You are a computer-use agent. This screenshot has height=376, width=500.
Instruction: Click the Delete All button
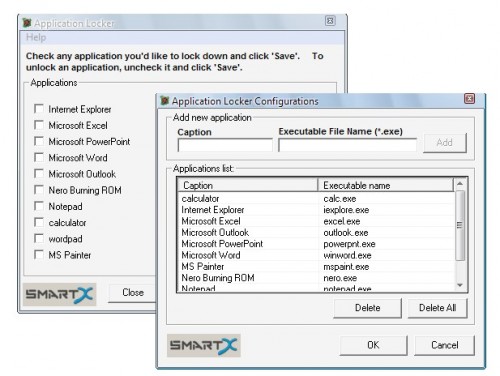[x=438, y=308]
